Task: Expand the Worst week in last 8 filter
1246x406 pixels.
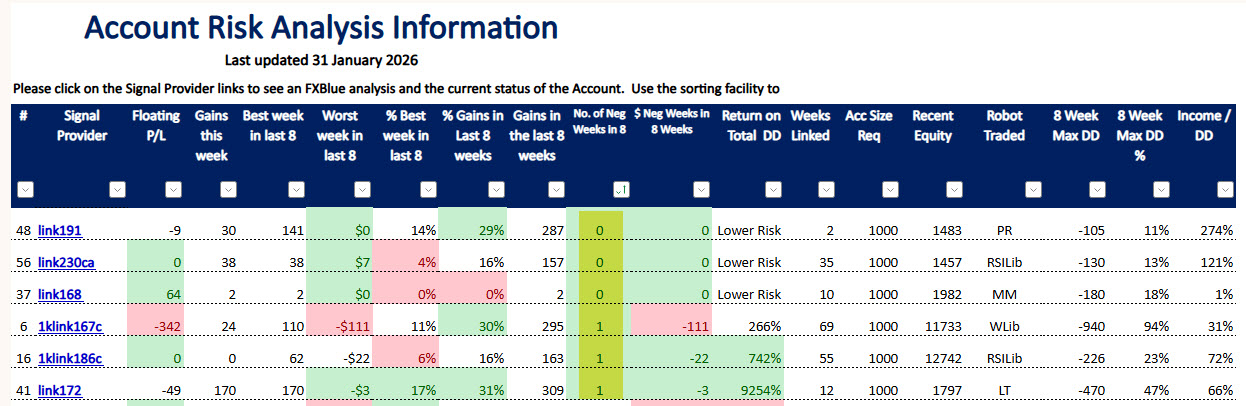Action: [361, 189]
